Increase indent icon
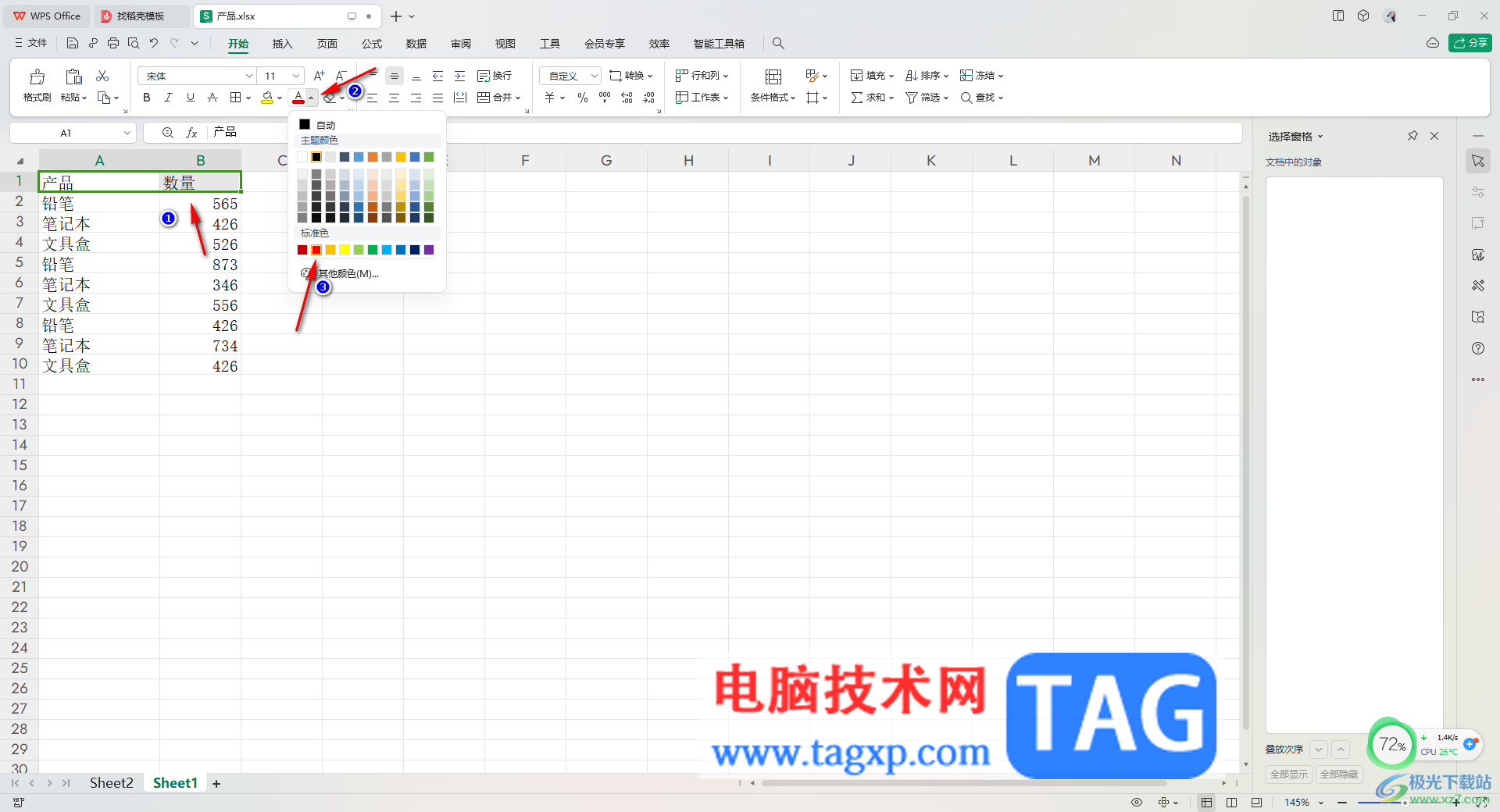The image size is (1500, 812). (x=460, y=76)
